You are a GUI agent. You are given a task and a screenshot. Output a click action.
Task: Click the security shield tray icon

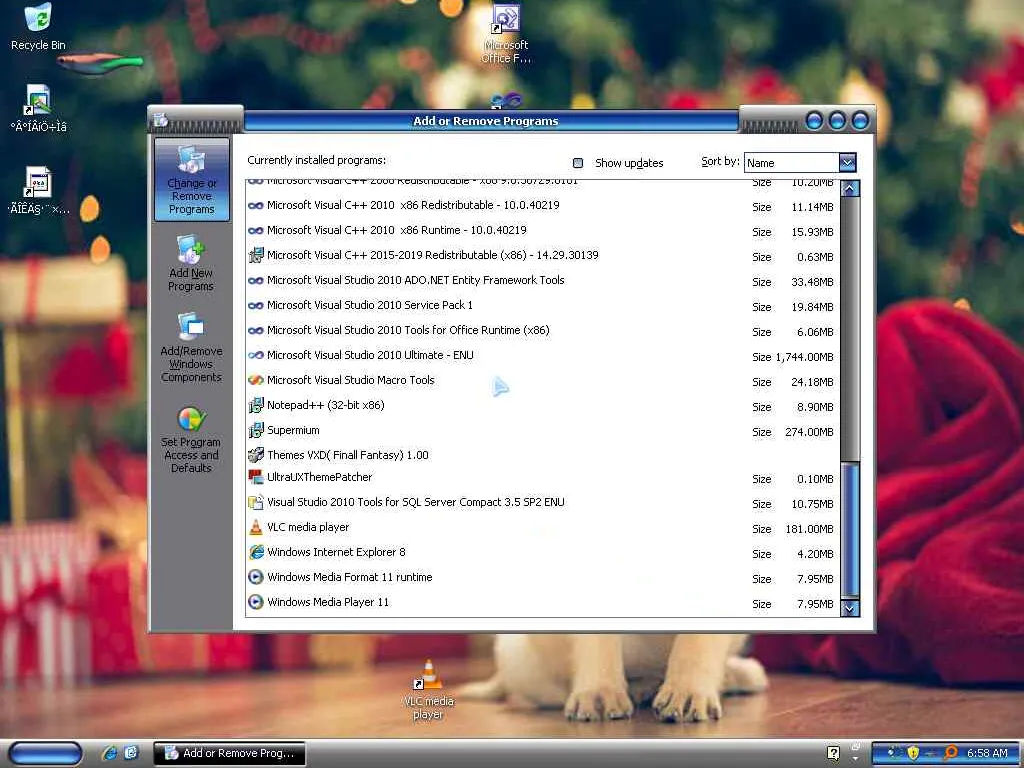tap(913, 753)
